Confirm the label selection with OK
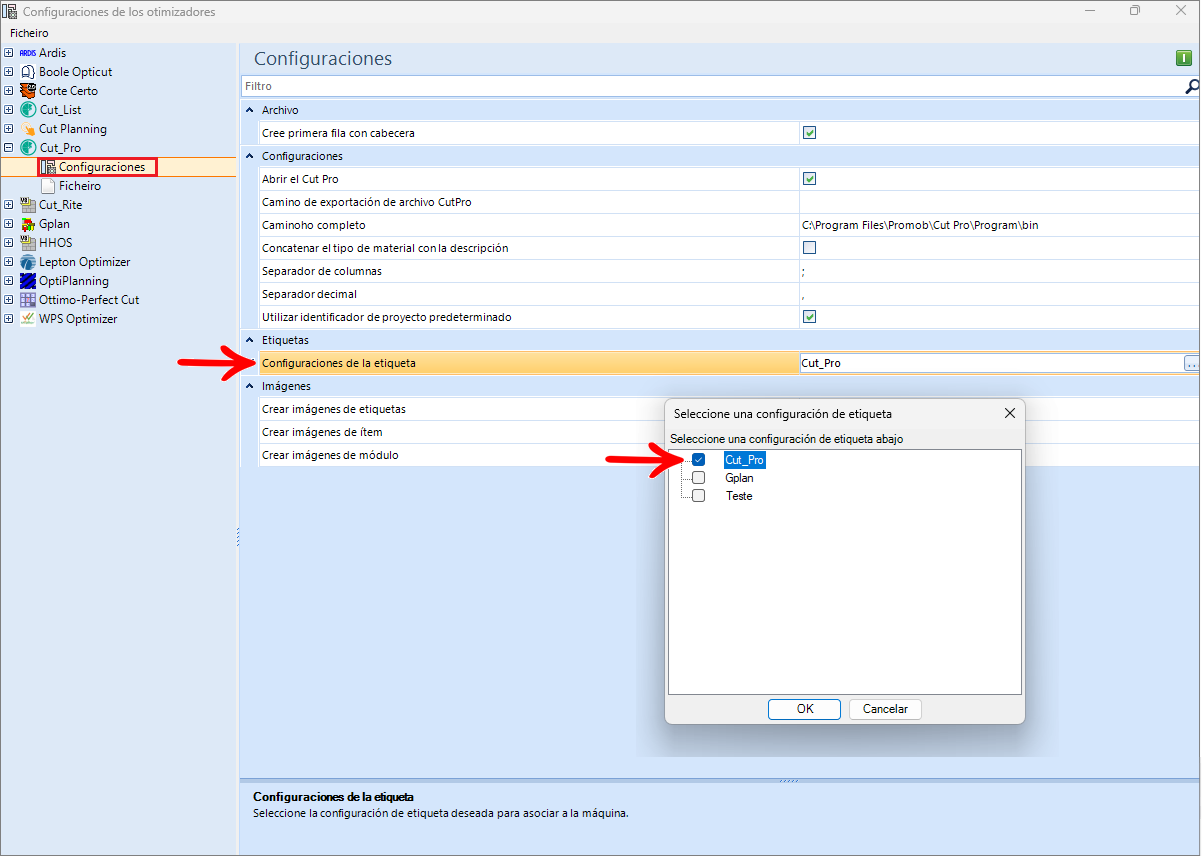1203x859 pixels. pos(805,709)
